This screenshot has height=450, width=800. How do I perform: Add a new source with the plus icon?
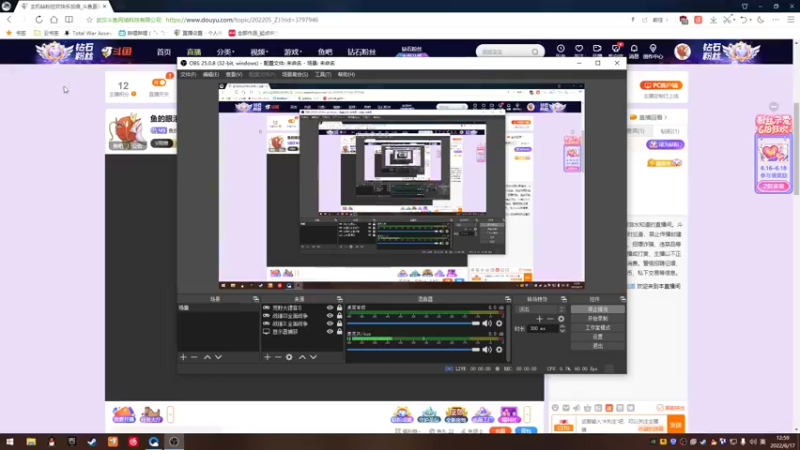[x=267, y=357]
